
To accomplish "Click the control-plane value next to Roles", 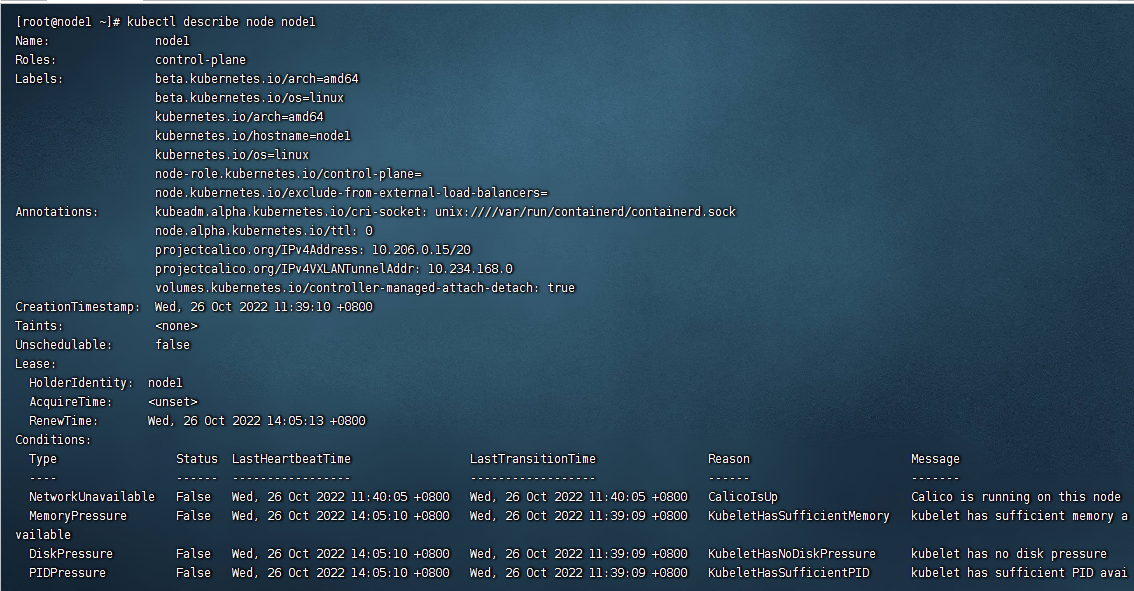I will click(x=200, y=60).
